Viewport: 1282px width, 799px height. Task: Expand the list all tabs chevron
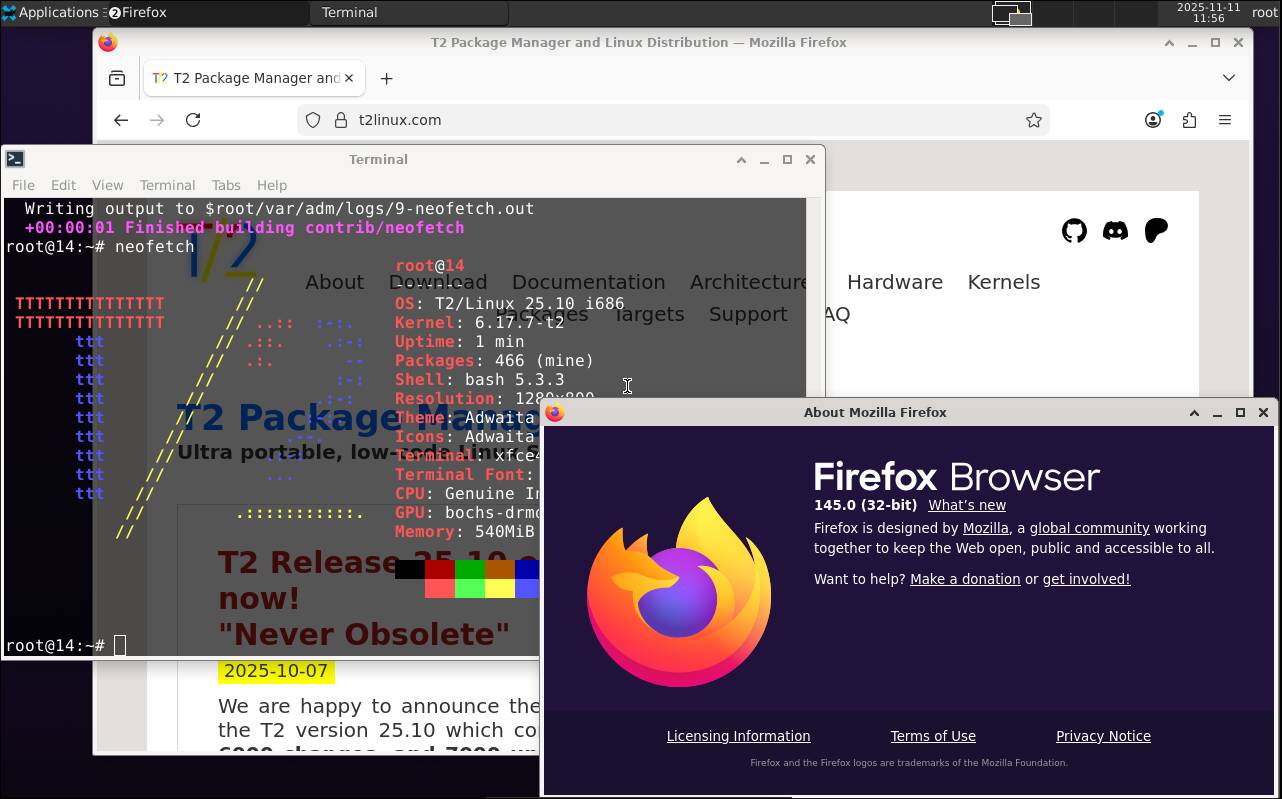(x=1229, y=78)
